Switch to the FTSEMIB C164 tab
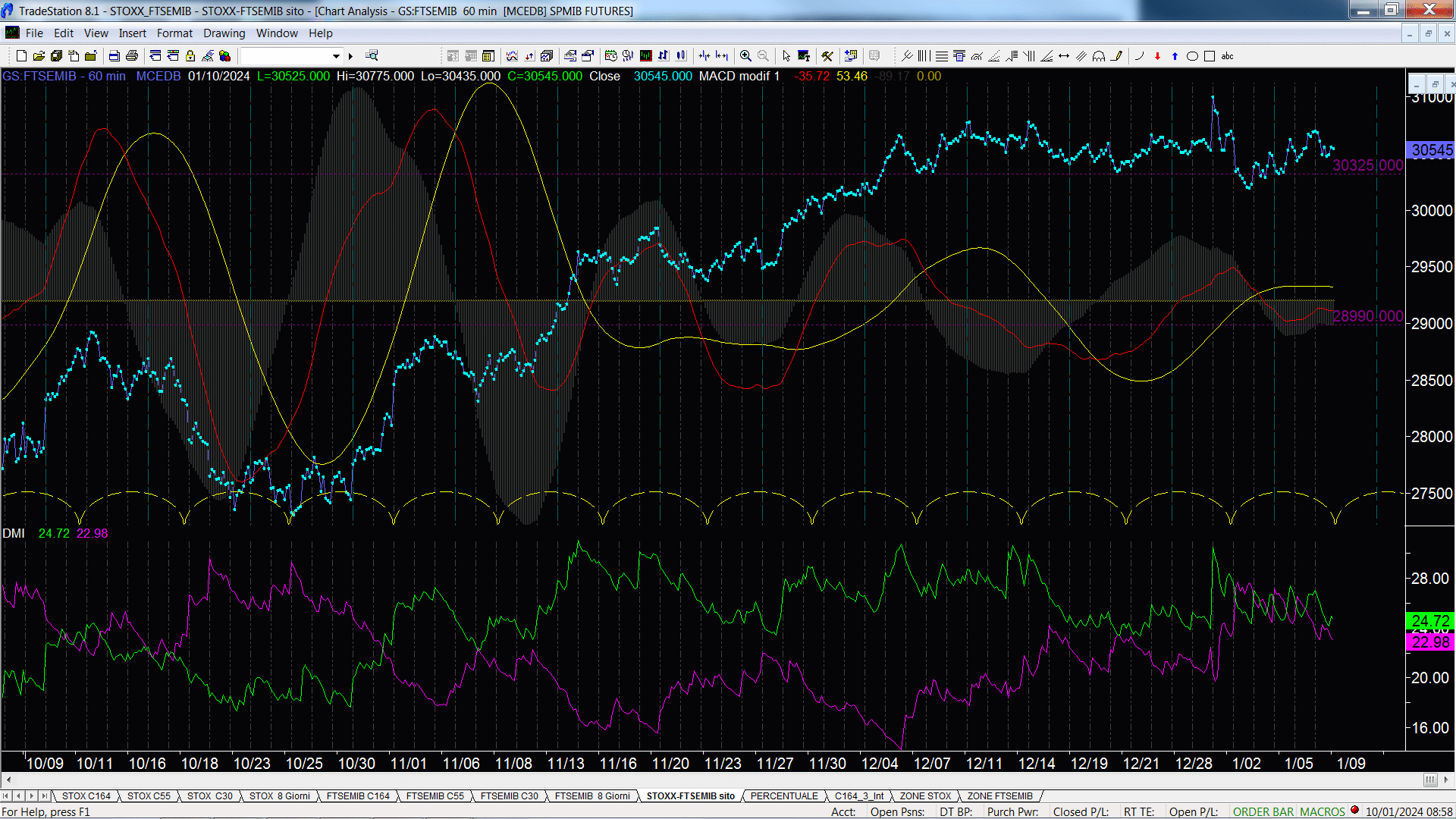 coord(358,795)
